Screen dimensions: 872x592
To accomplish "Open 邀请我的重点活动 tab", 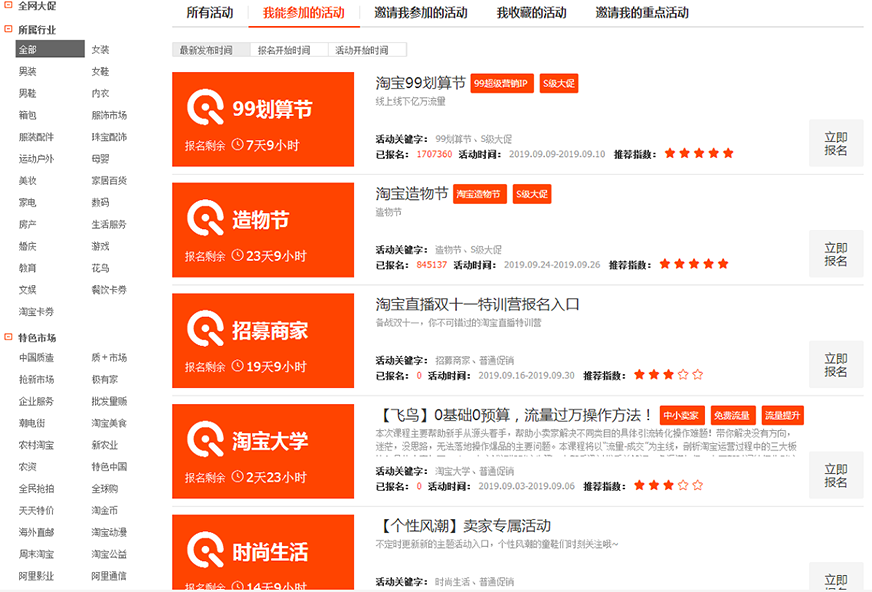I will [642, 13].
